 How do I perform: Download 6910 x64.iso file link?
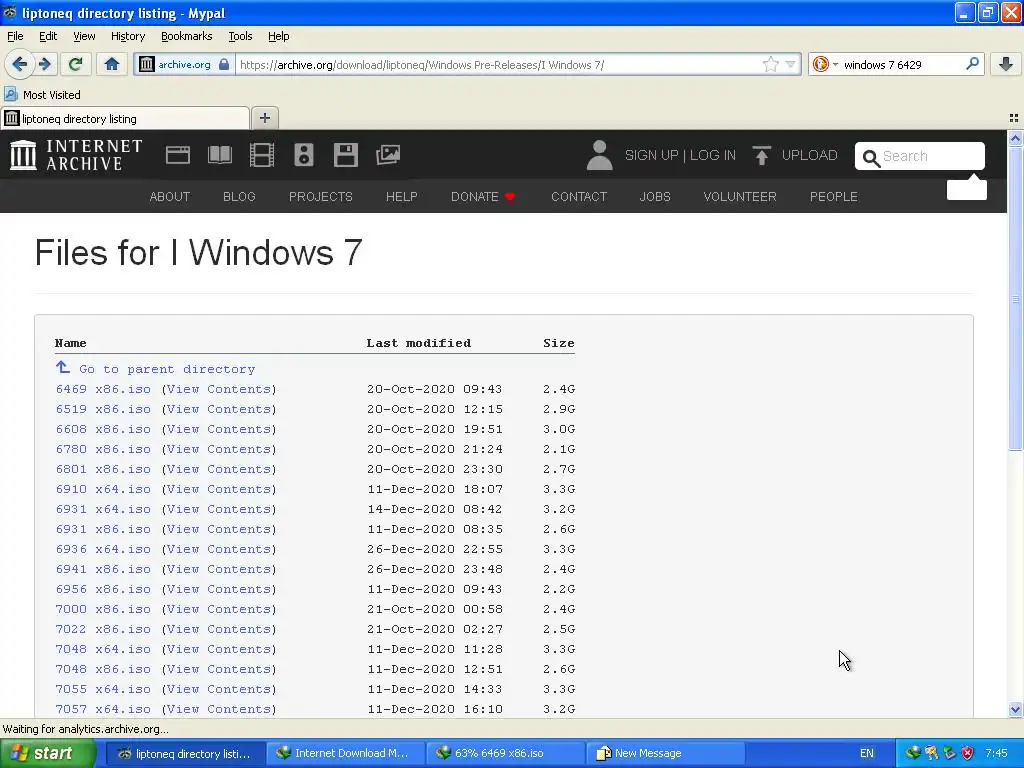(x=103, y=489)
